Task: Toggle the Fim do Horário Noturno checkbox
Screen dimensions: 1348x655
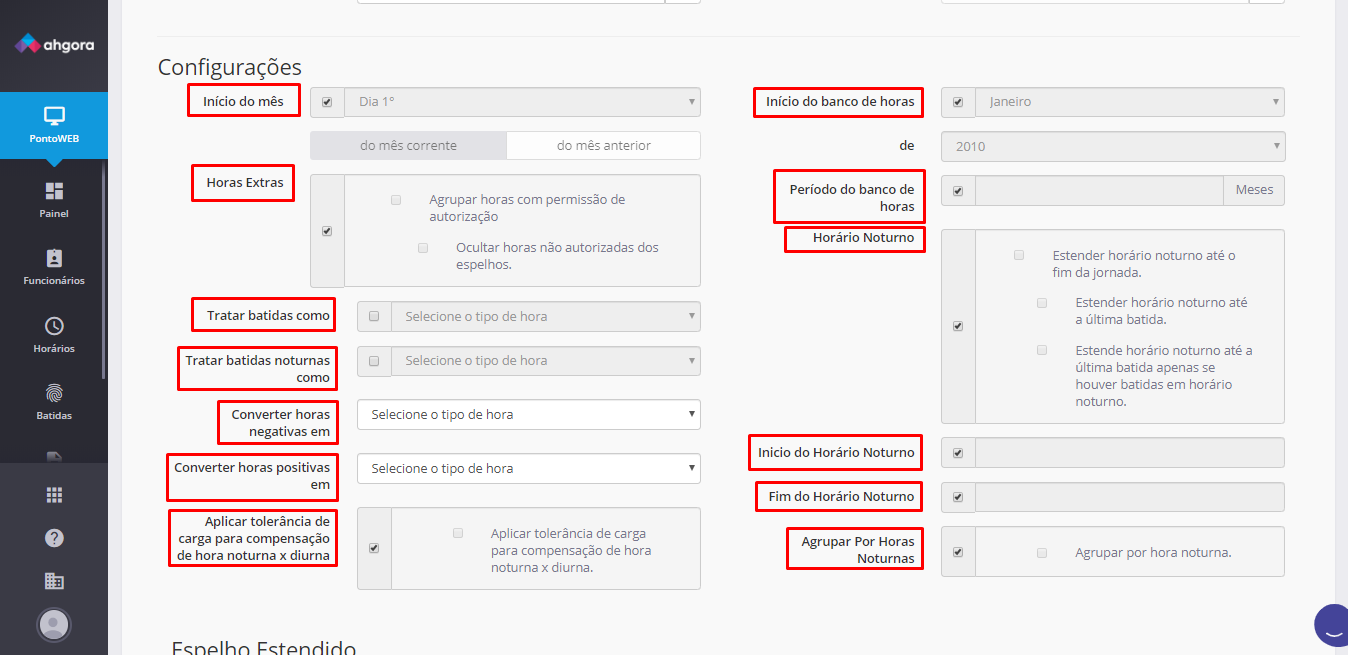Action: pyautogui.click(x=958, y=497)
